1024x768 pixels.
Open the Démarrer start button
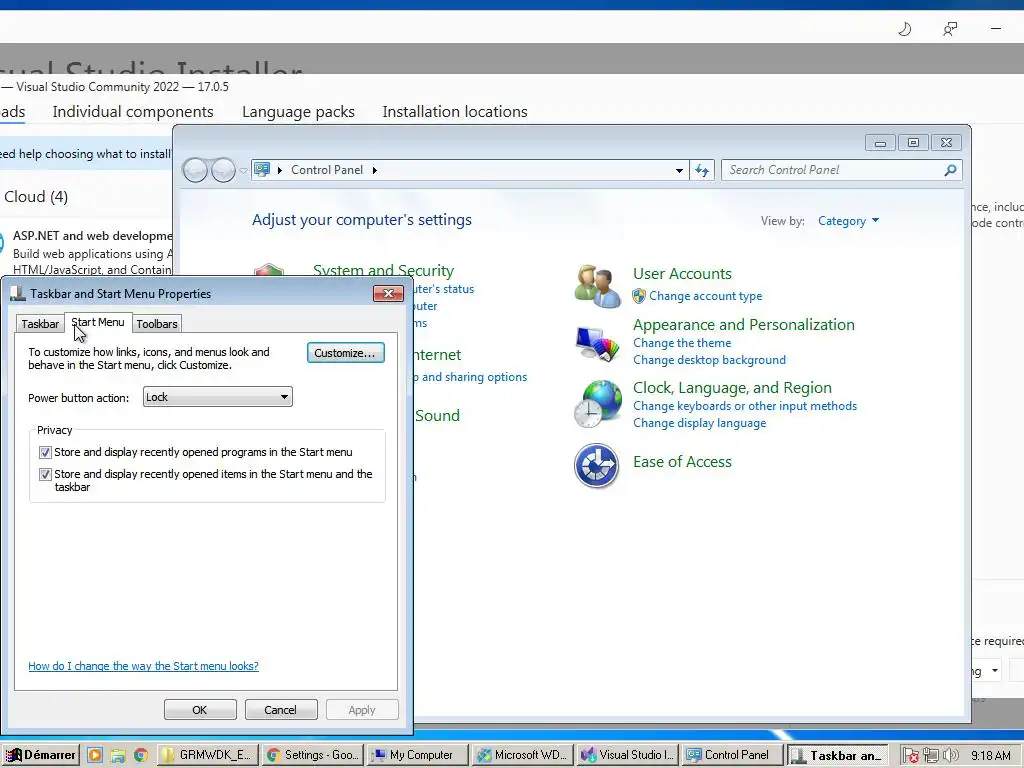[x=40, y=755]
